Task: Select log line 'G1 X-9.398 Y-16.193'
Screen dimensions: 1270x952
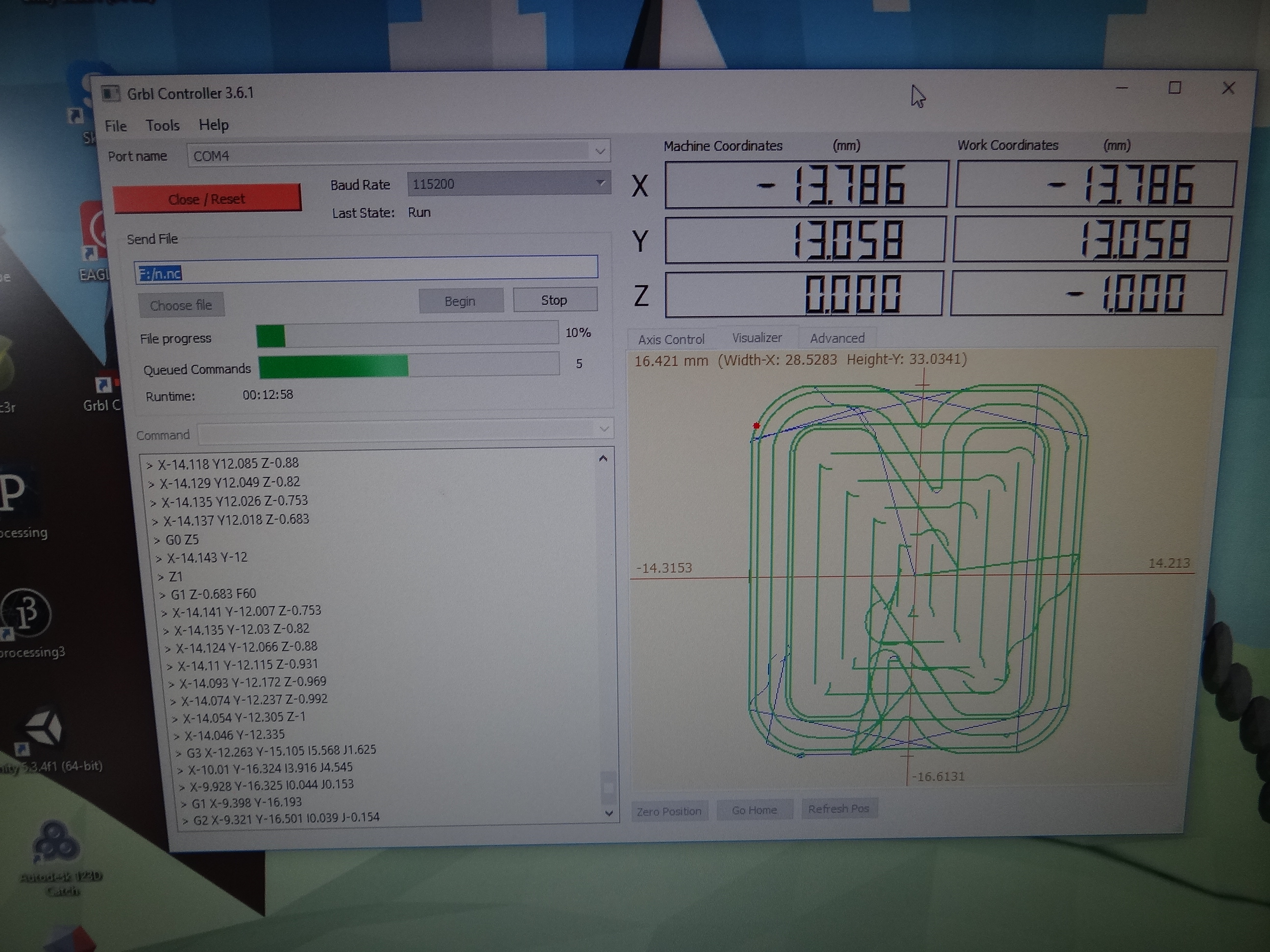Action: (x=246, y=802)
